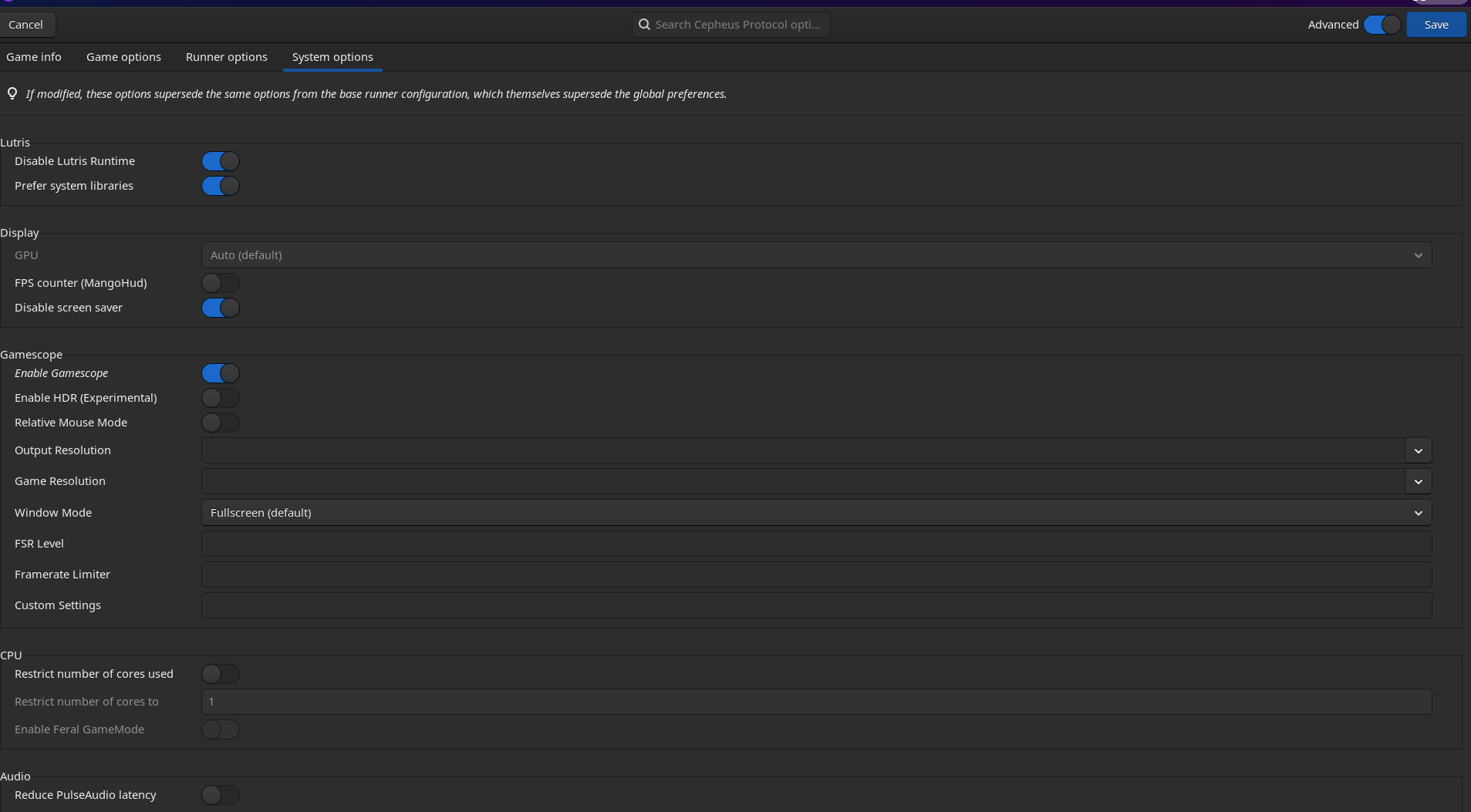This screenshot has height=812, width=1471.
Task: Click the 'Gamescope' section heading
Action: pos(32,355)
